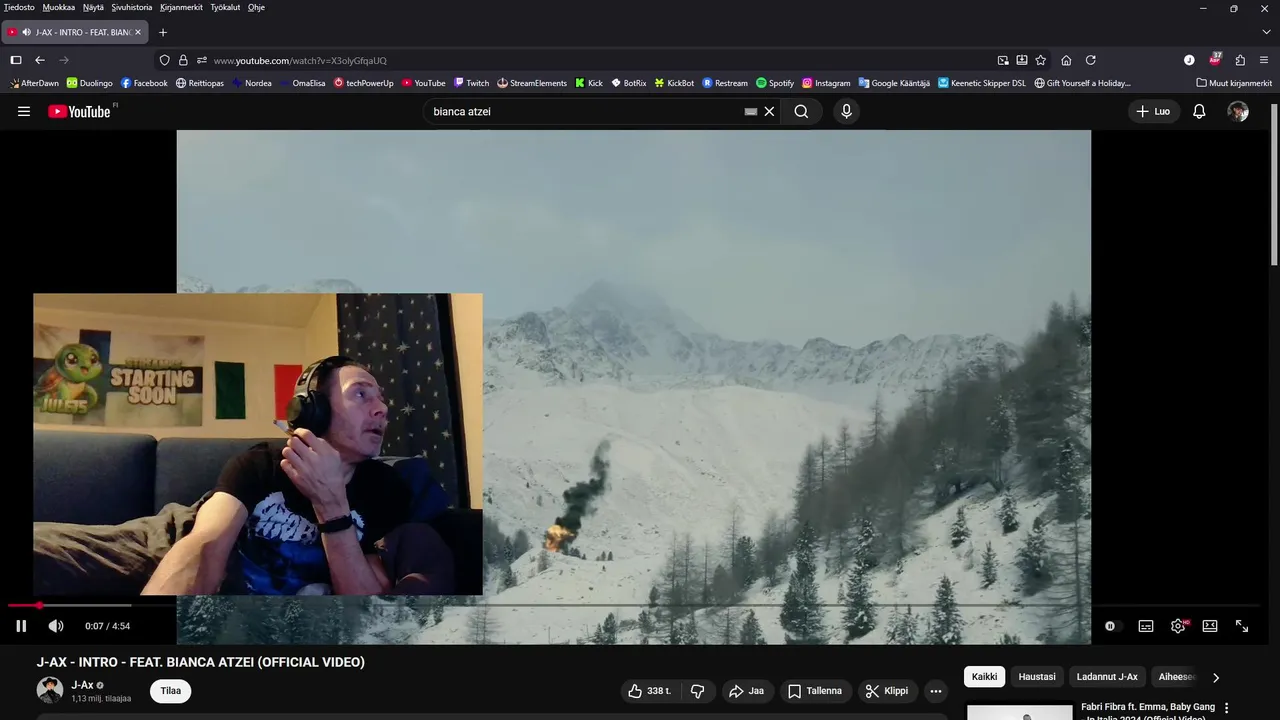Open the Spotify bookmark
Viewport: 1280px width, 720px height.
775,83
